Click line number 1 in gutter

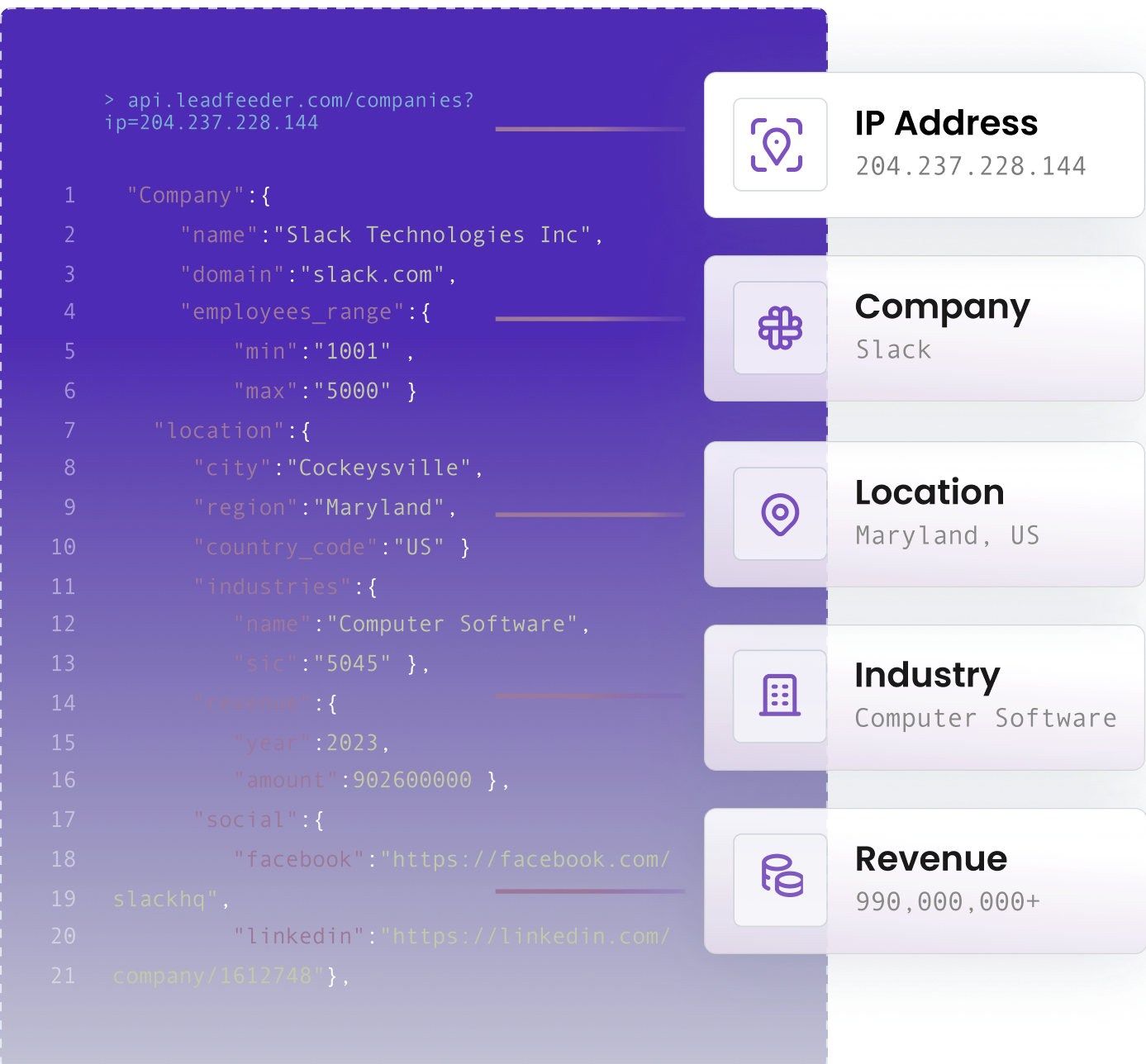tap(70, 196)
